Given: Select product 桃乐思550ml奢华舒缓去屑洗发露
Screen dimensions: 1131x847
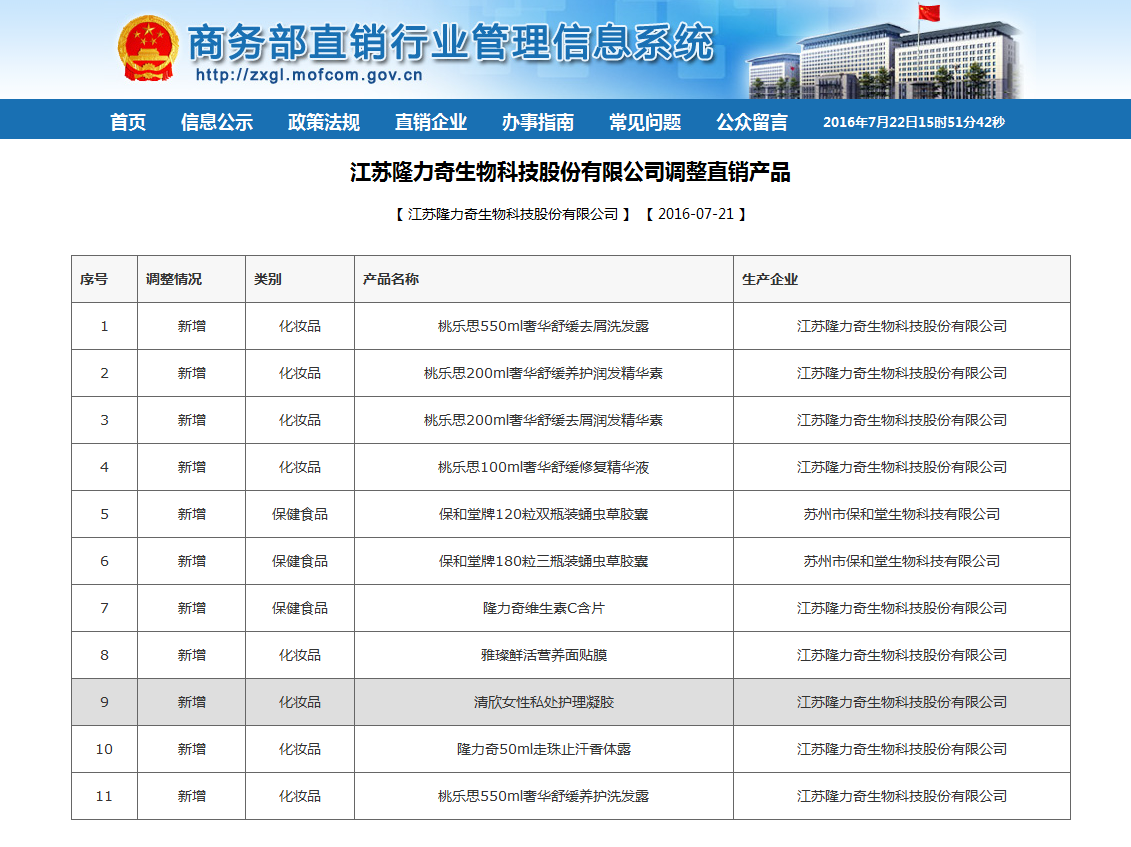Looking at the screenshot, I should click(x=543, y=326).
